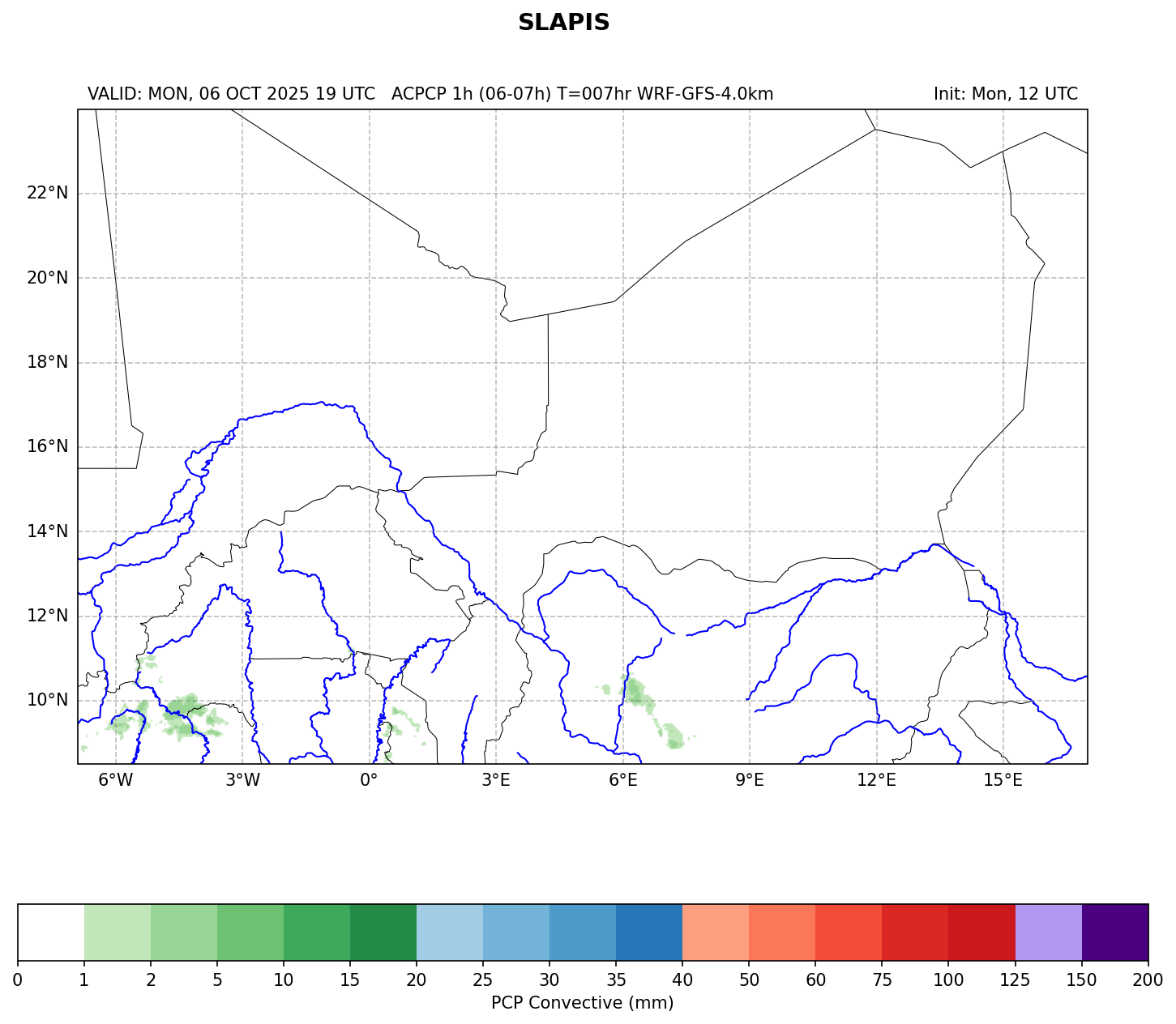This screenshot has height=1024, width=1176.
Task: Click the VALID date and time header text
Action: click(x=231, y=94)
